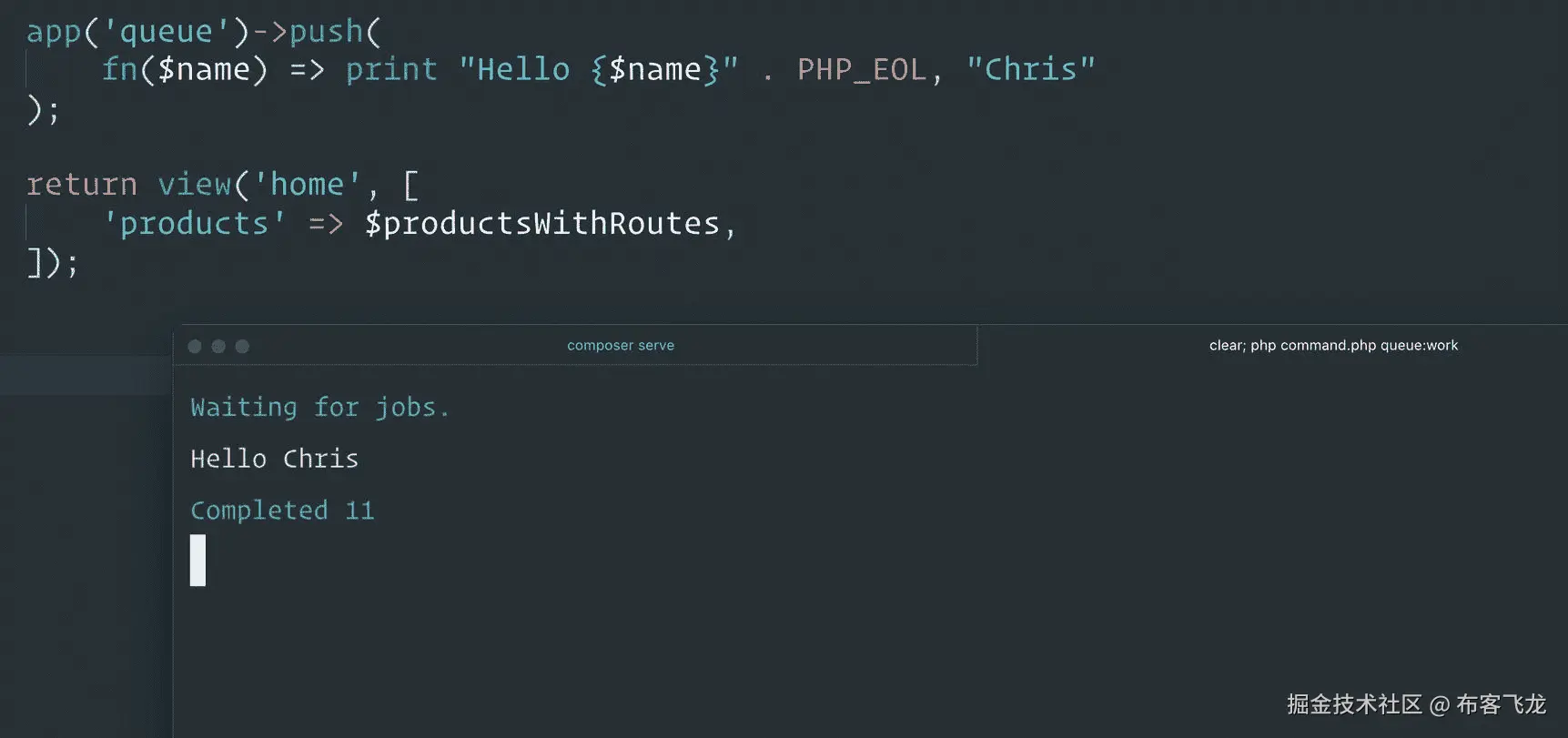The height and width of the screenshot is (738, 1568).
Task: Click the 掘金技术社区 watermark text
Action: pyautogui.click(x=1353, y=704)
